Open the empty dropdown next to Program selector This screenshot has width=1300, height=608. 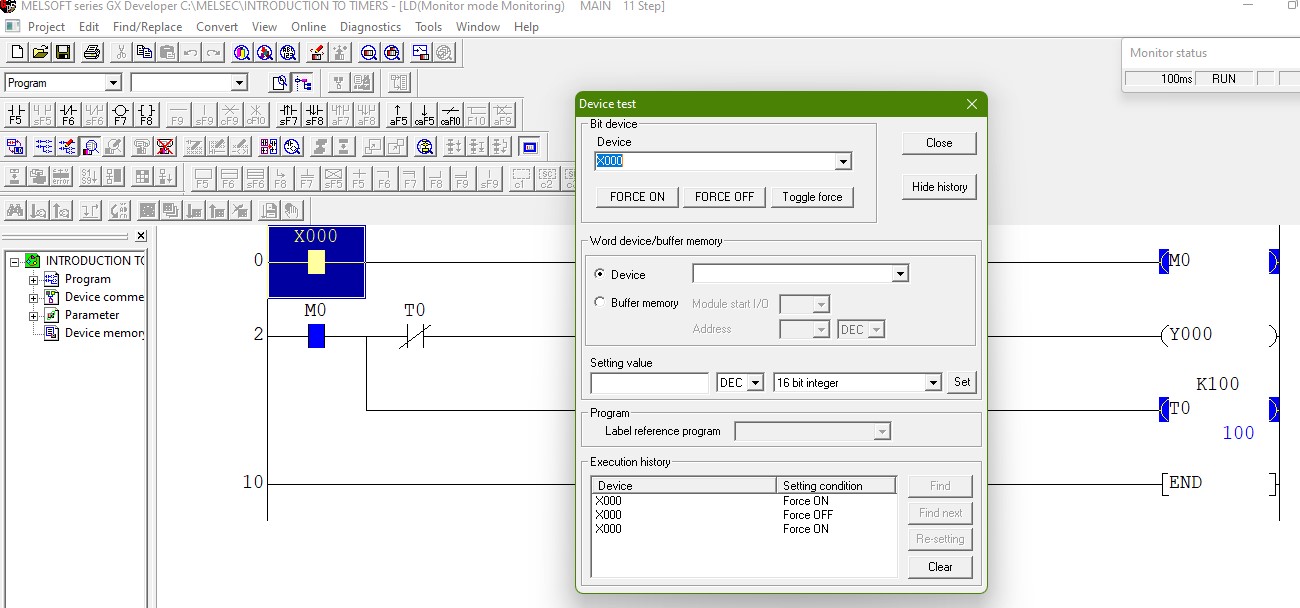239,83
